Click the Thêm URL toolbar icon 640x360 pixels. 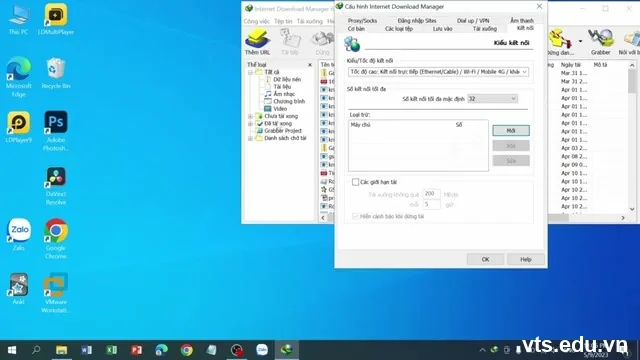coord(257,42)
